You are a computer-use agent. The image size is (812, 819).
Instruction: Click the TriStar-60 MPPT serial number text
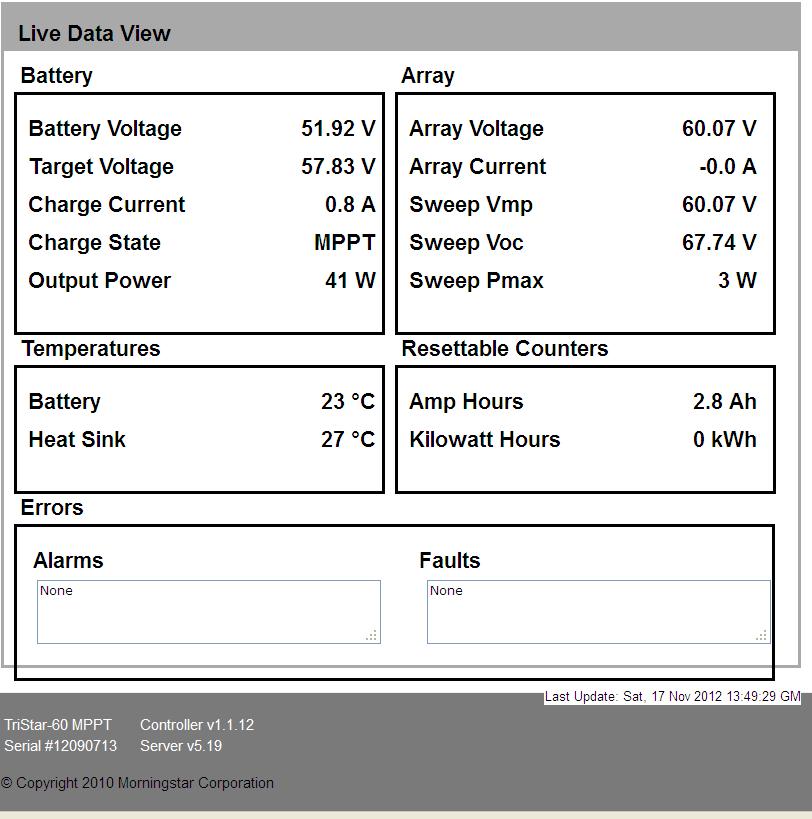pos(60,746)
